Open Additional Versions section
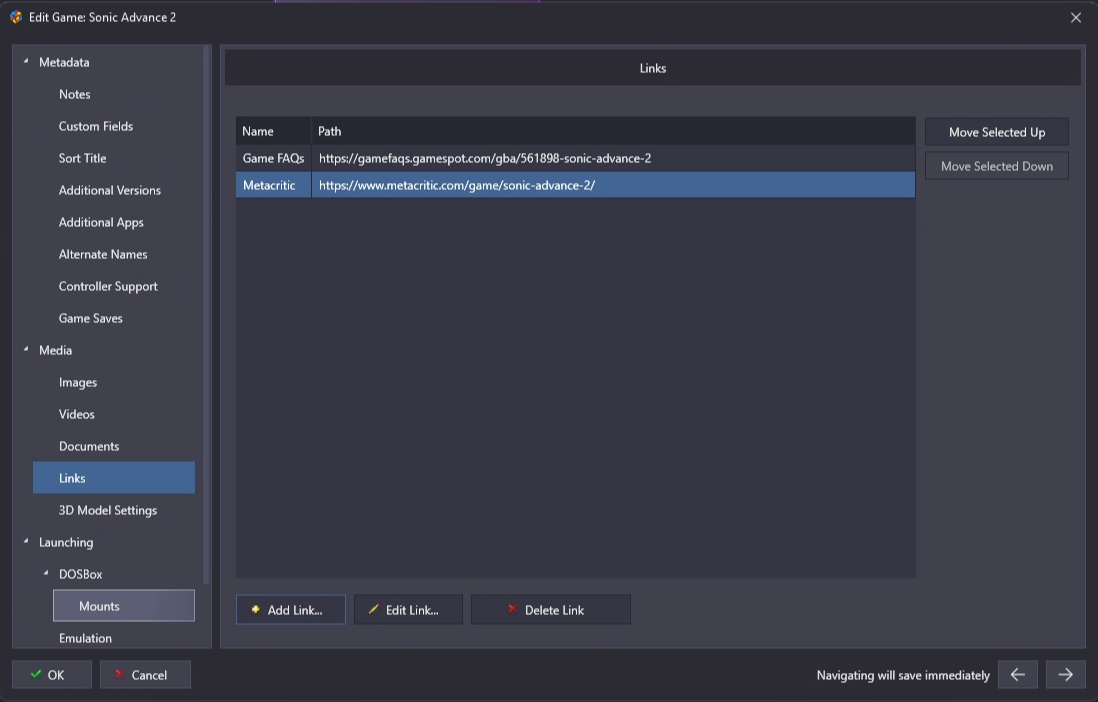The image size is (1098, 702). 110,191
